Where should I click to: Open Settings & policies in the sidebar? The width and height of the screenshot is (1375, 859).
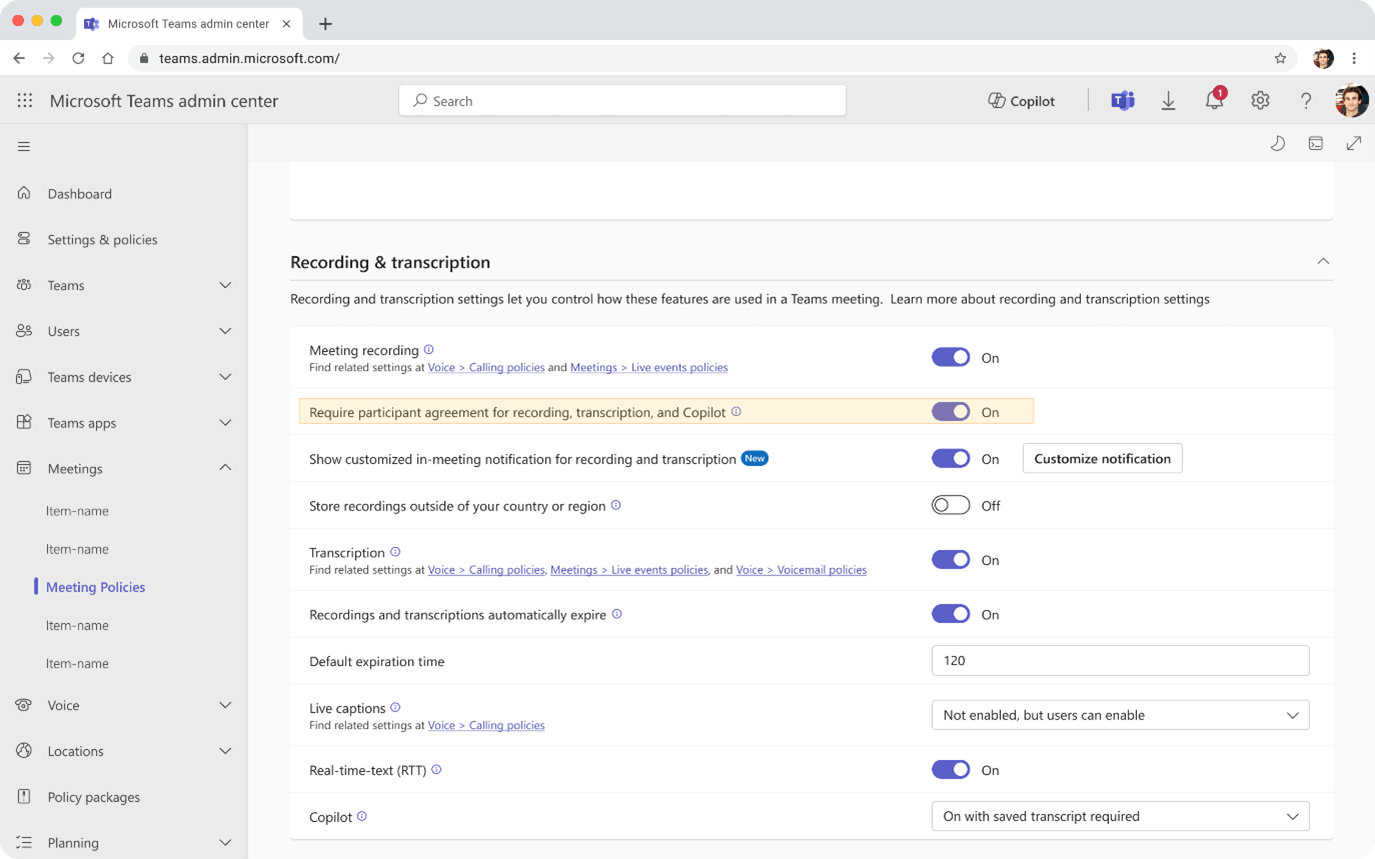coord(103,240)
